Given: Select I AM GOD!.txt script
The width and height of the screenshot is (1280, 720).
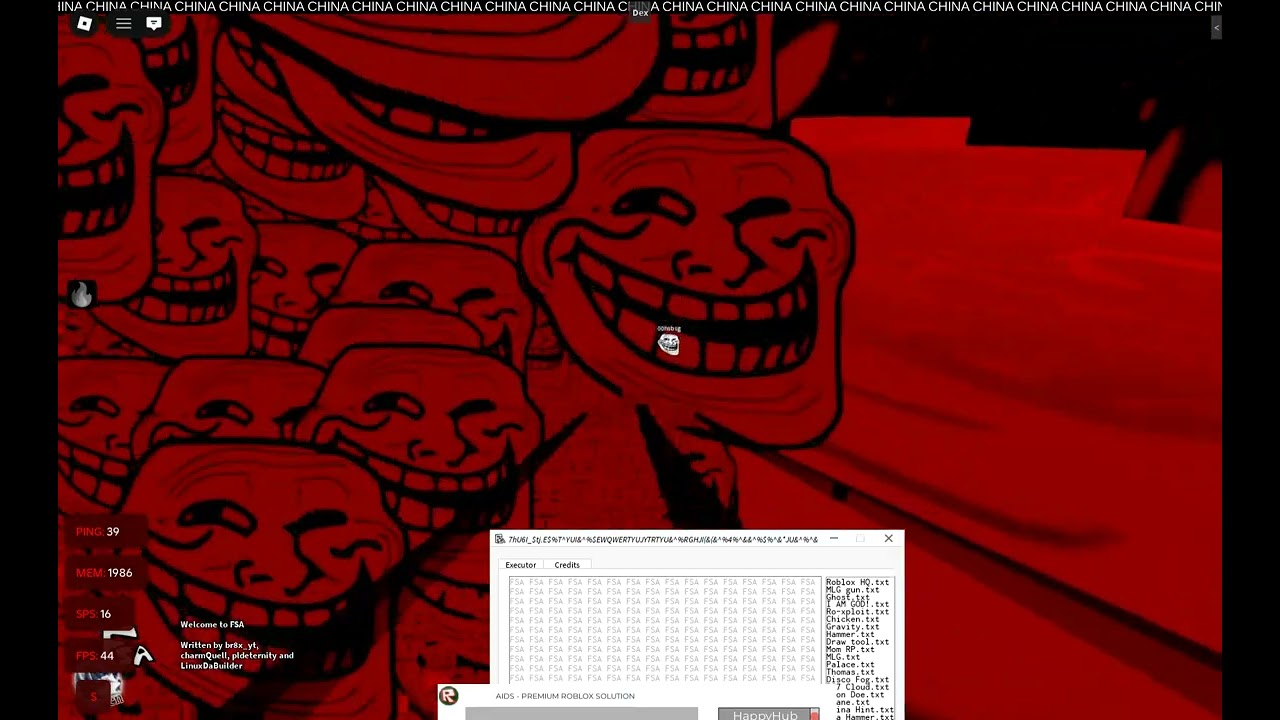Looking at the screenshot, I should [857, 605].
